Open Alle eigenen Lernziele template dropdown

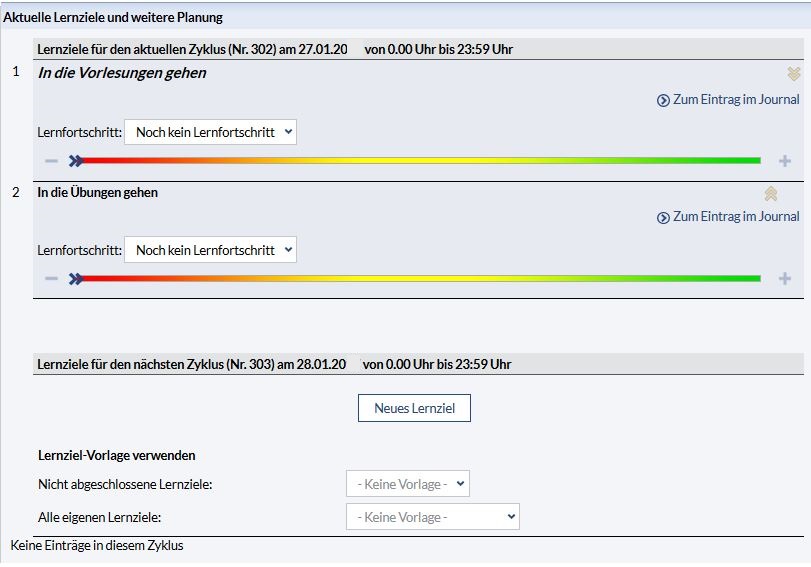click(432, 517)
